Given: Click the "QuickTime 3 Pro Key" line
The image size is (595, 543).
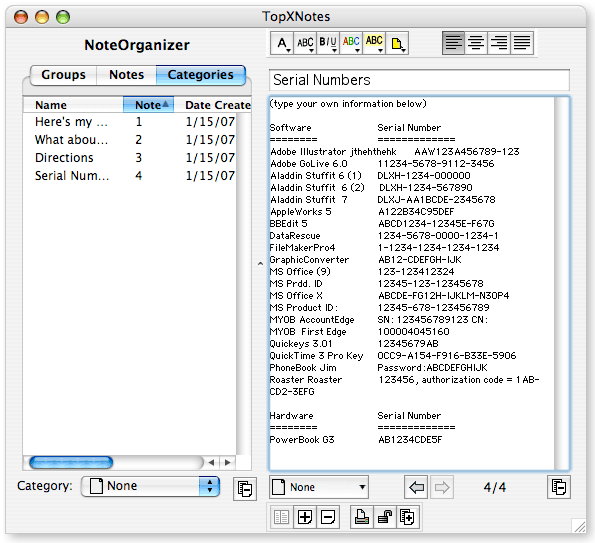Looking at the screenshot, I should [x=316, y=356].
